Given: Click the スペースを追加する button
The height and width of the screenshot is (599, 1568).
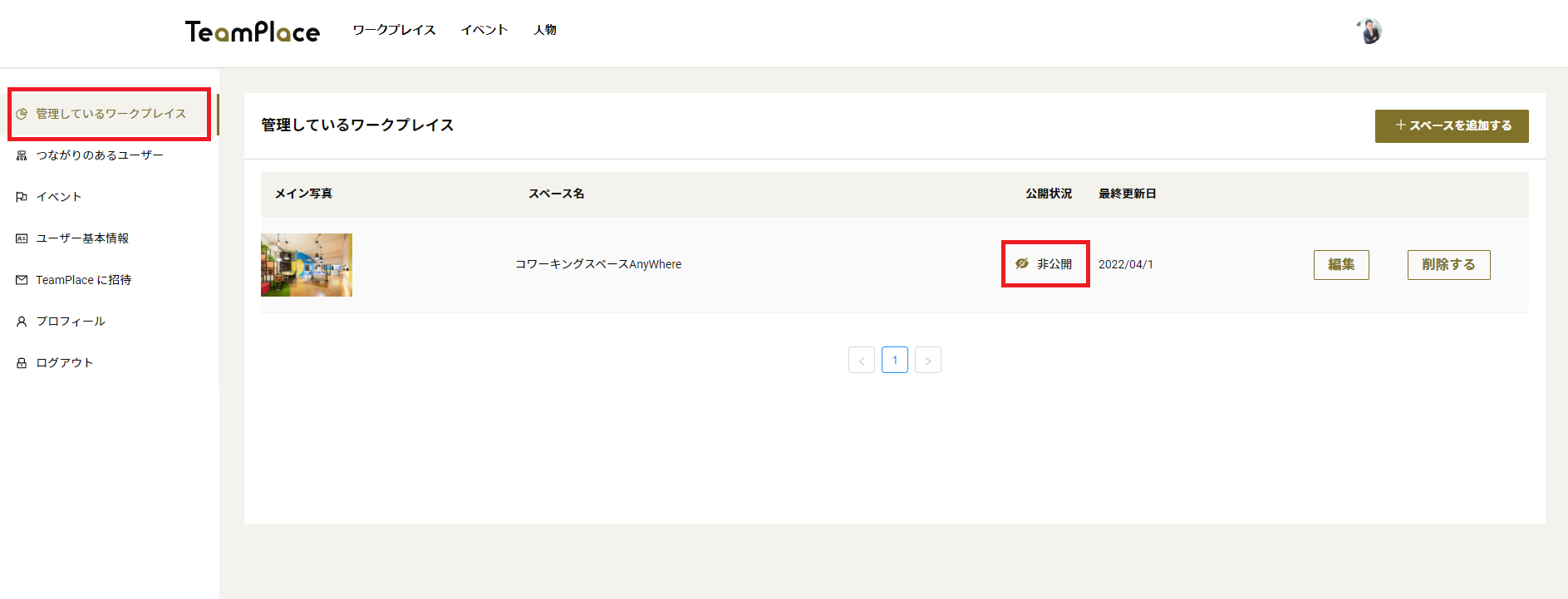Looking at the screenshot, I should point(1451,125).
